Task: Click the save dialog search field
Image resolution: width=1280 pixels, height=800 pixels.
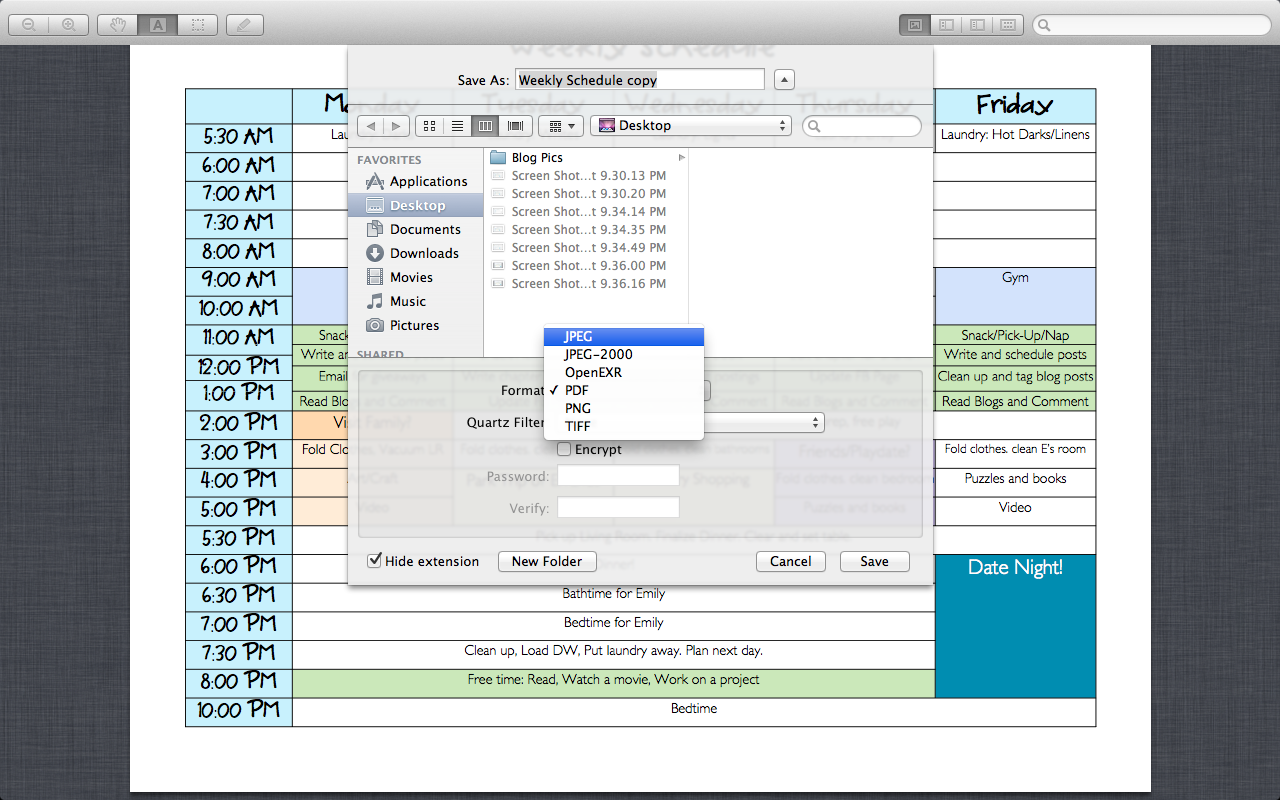Action: click(x=862, y=126)
